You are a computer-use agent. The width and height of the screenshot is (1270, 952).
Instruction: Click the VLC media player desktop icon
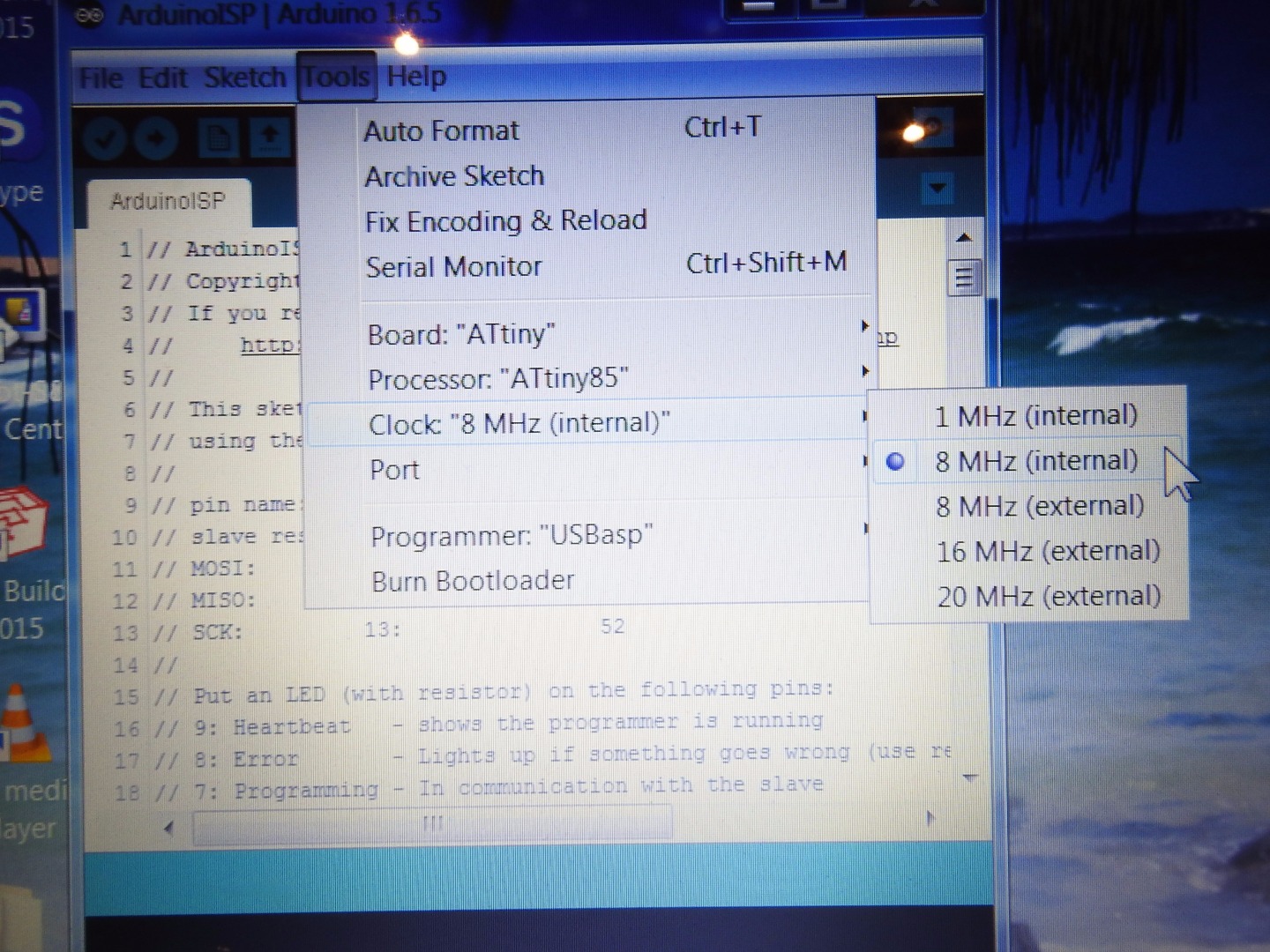coord(21,723)
